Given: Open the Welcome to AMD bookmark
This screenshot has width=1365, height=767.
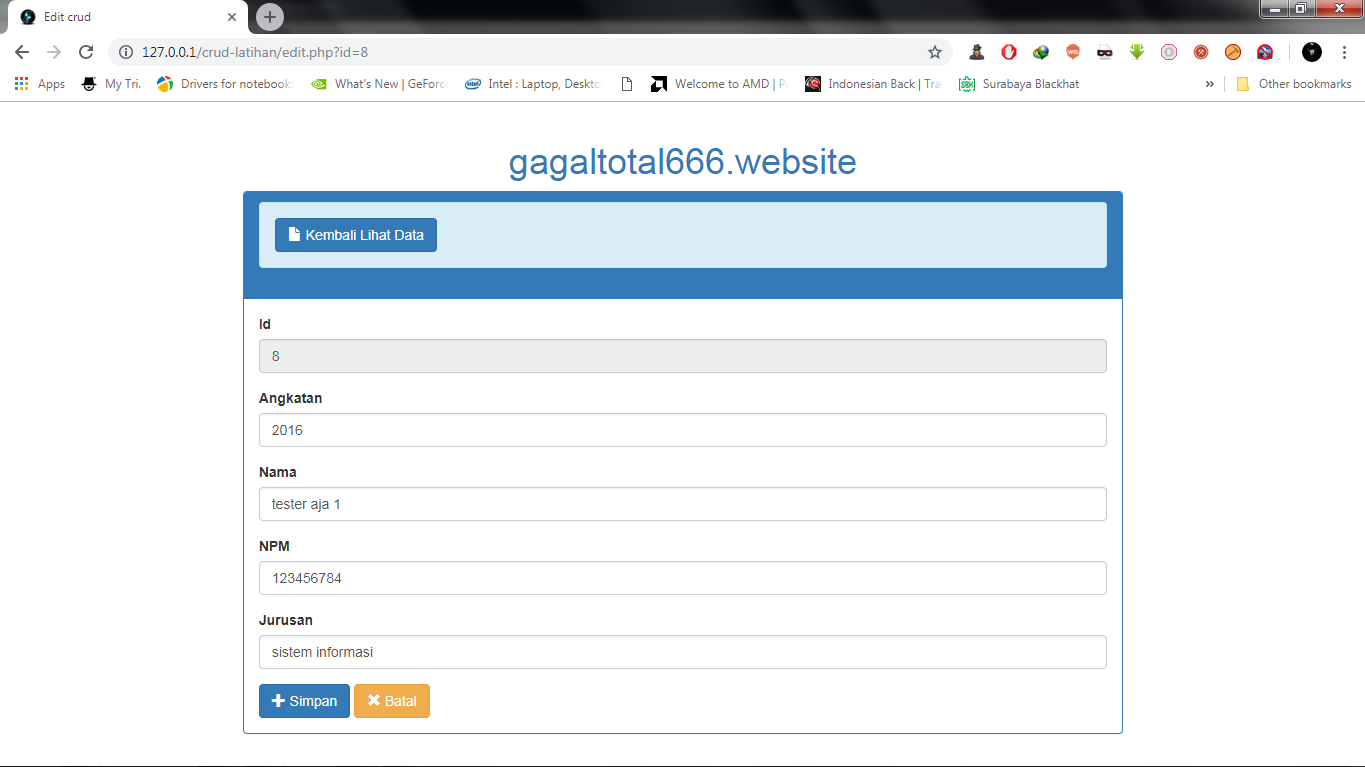Looking at the screenshot, I should [718, 84].
